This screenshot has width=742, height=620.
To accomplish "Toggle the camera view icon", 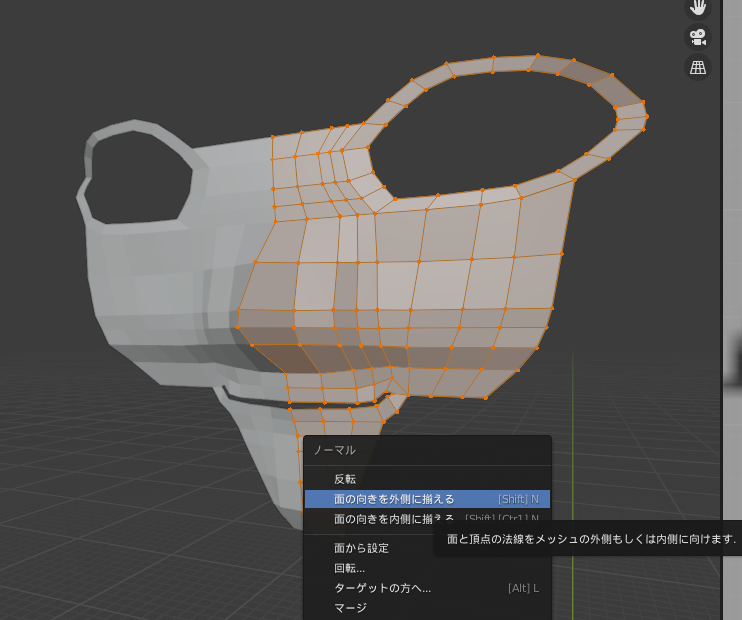I will (698, 37).
